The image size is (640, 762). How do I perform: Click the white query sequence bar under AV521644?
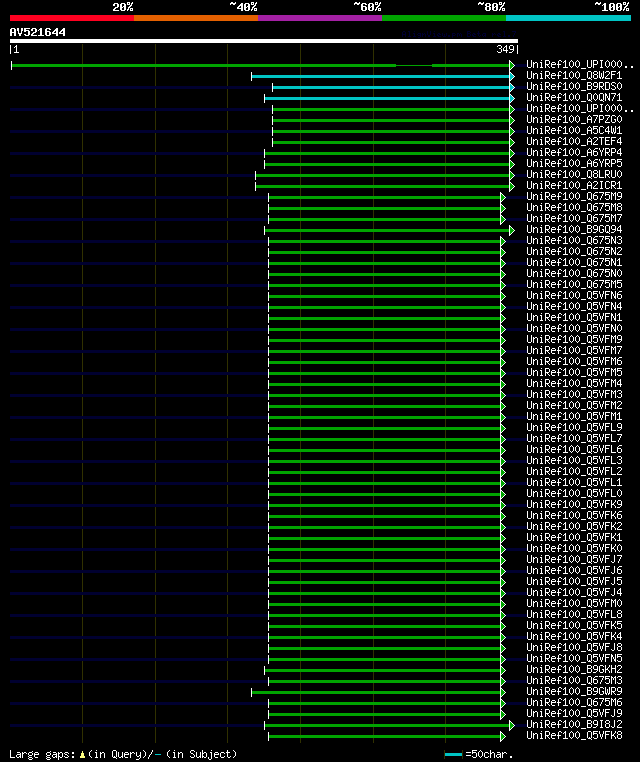tap(264, 41)
